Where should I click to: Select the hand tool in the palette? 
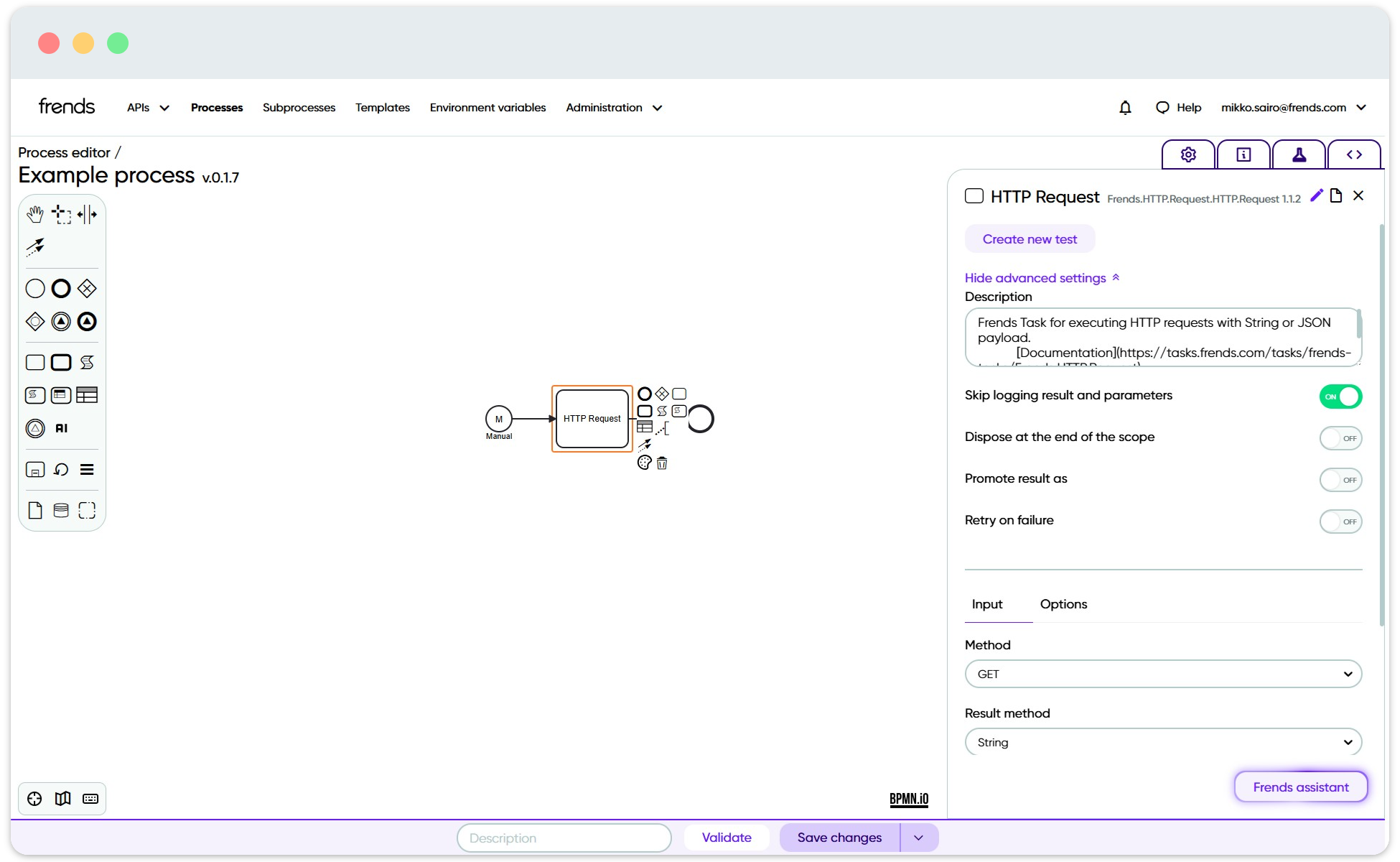pyautogui.click(x=34, y=213)
